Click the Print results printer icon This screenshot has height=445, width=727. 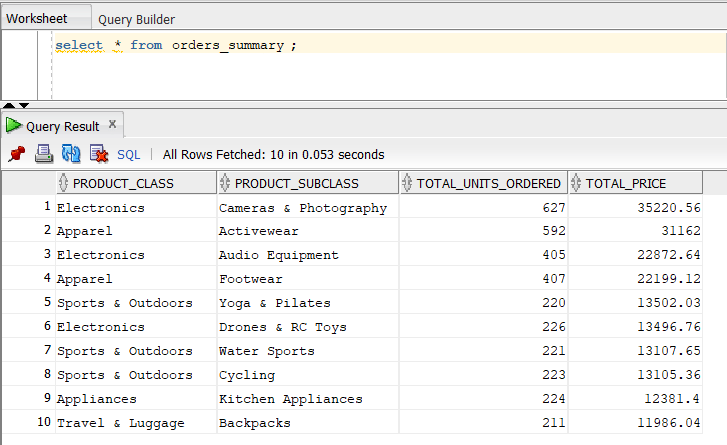[x=43, y=154]
